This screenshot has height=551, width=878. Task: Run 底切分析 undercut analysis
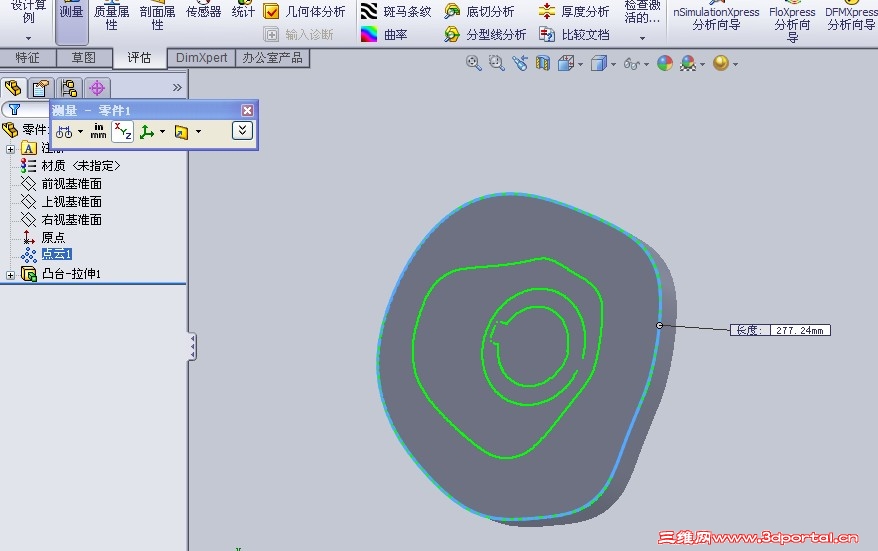(479, 11)
